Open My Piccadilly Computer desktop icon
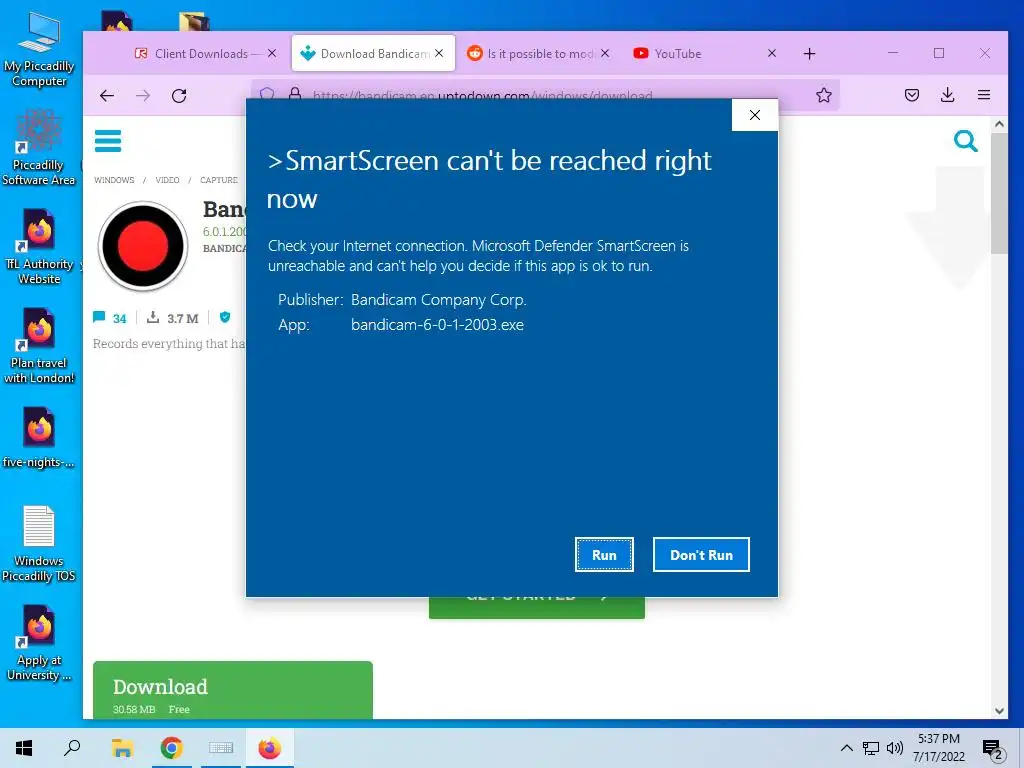Viewport: 1024px width, 768px height. (x=39, y=50)
